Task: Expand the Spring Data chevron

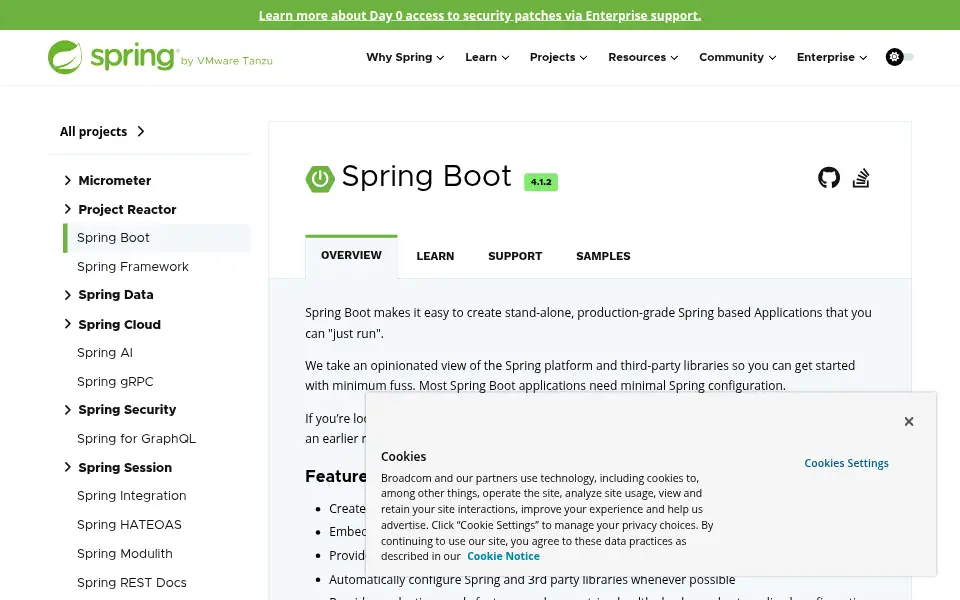Action: 67,294
